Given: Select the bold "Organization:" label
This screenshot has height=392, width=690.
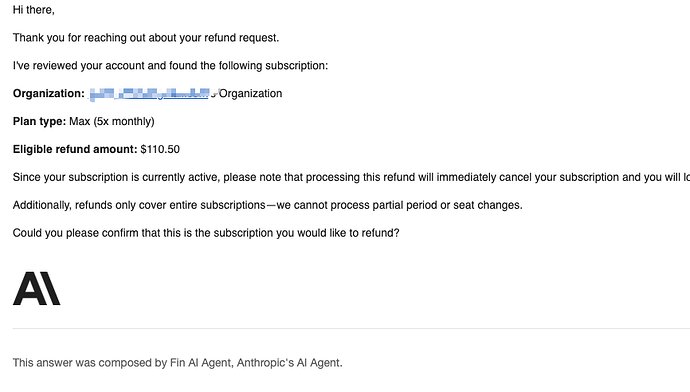Looking at the screenshot, I should tap(48, 94).
